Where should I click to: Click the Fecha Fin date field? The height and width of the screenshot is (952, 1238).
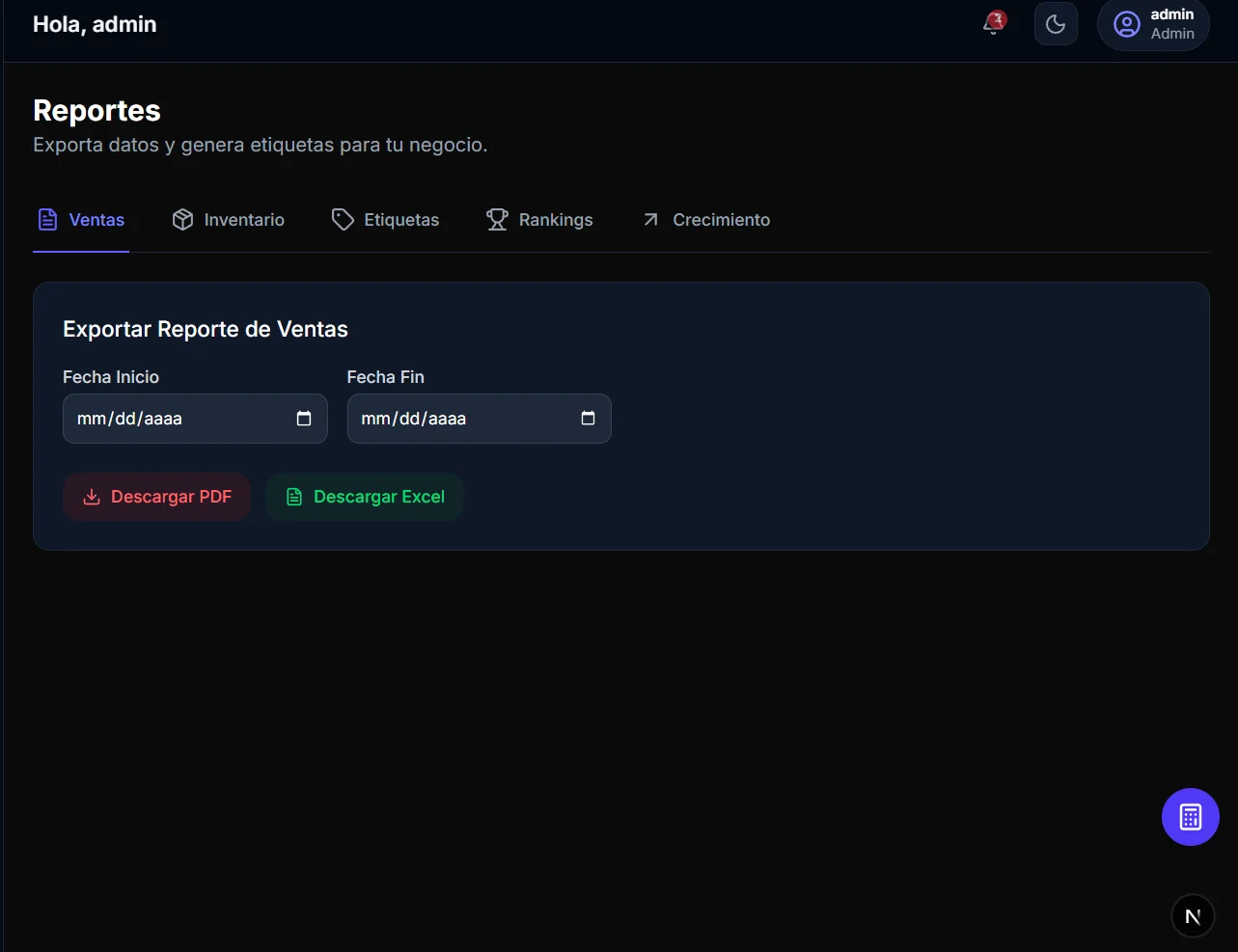(x=480, y=419)
